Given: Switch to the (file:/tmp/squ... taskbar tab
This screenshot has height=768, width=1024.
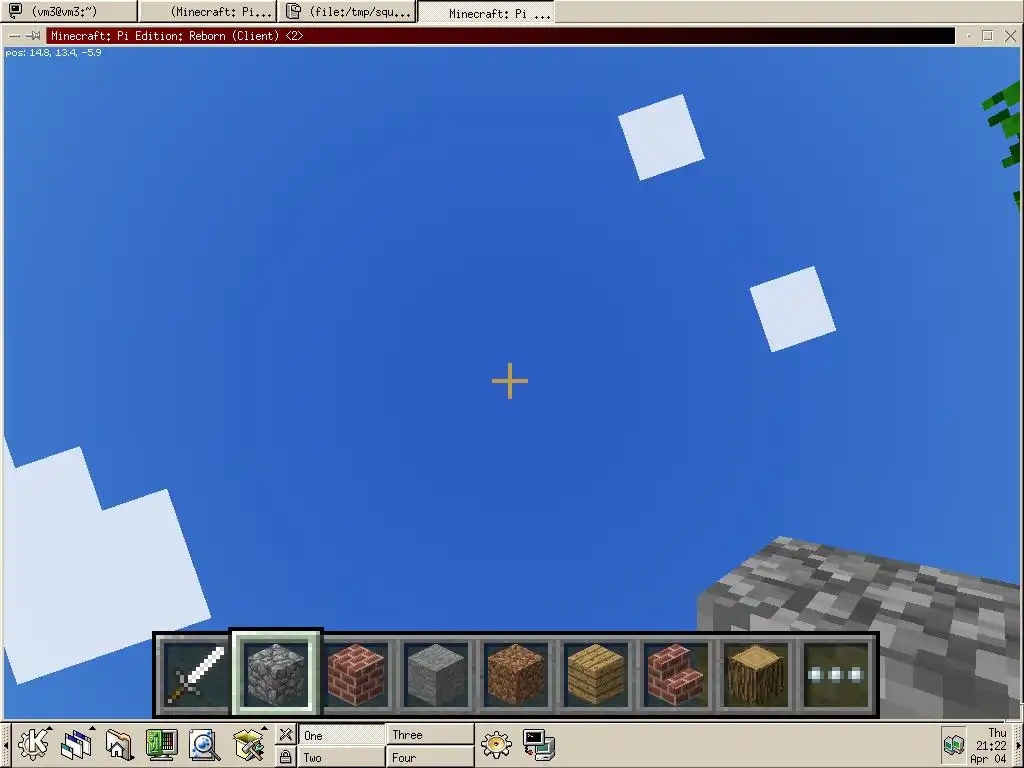Looking at the screenshot, I should coord(347,12).
